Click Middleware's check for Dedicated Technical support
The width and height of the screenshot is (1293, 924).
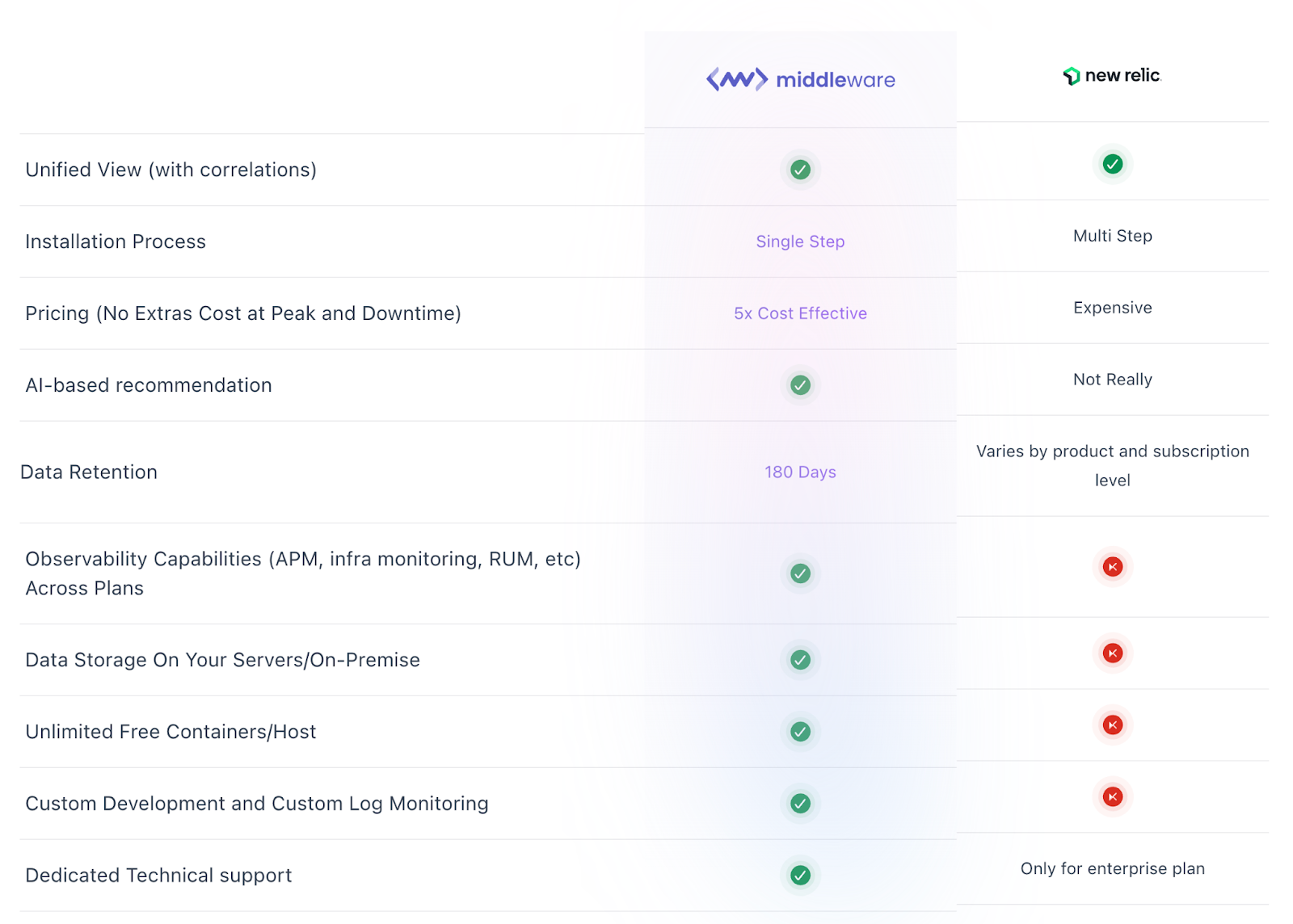click(x=800, y=876)
